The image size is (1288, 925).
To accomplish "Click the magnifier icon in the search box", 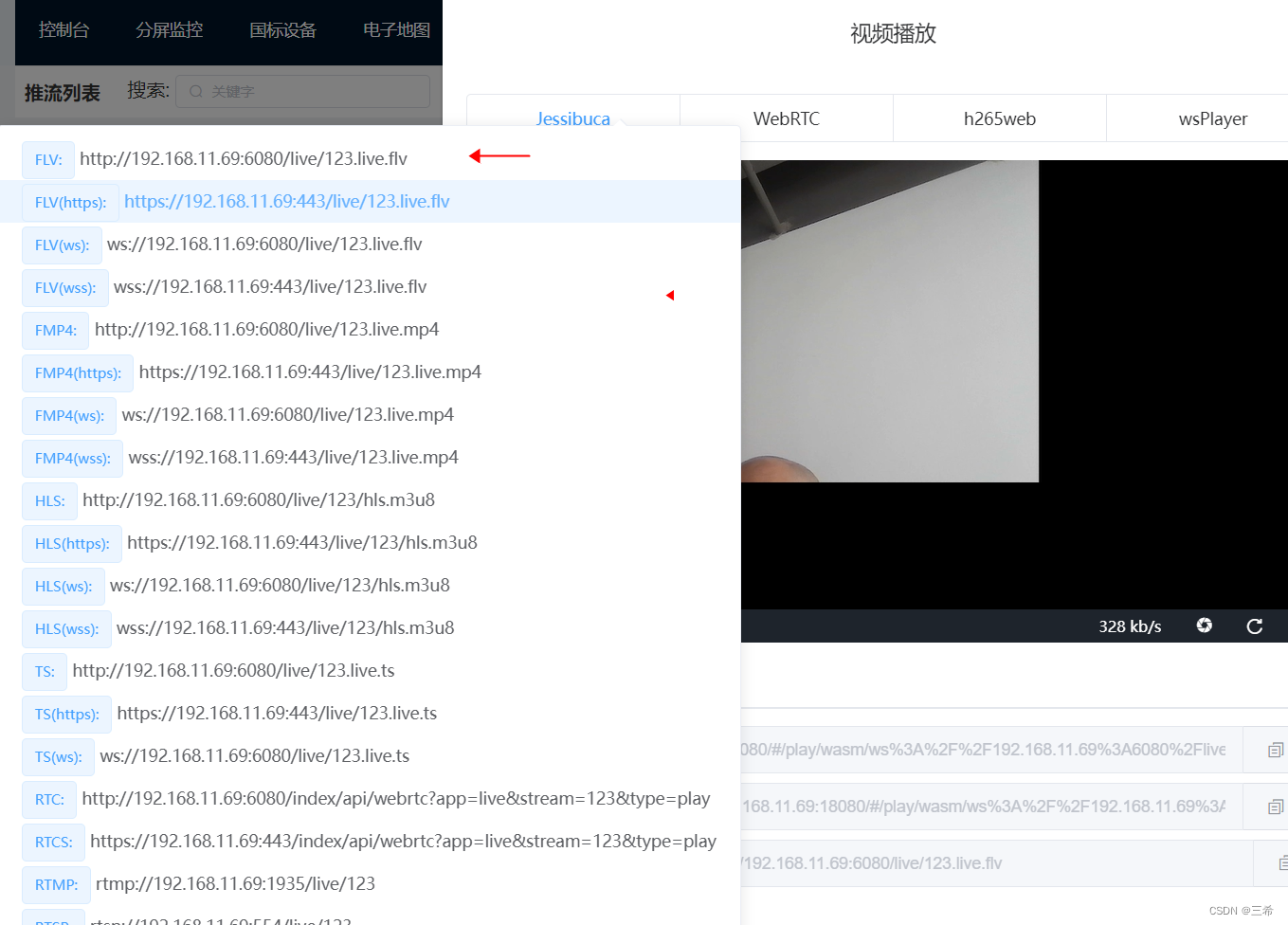I will (x=196, y=92).
